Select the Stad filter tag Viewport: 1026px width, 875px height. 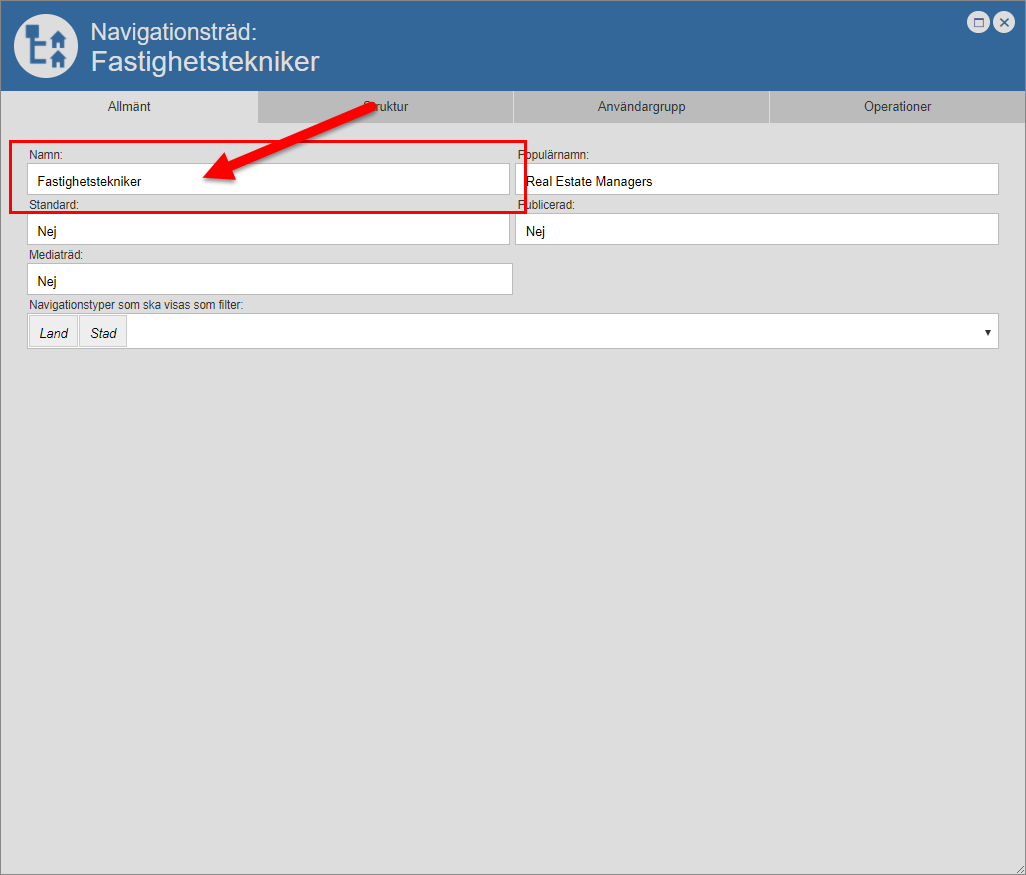click(x=103, y=333)
